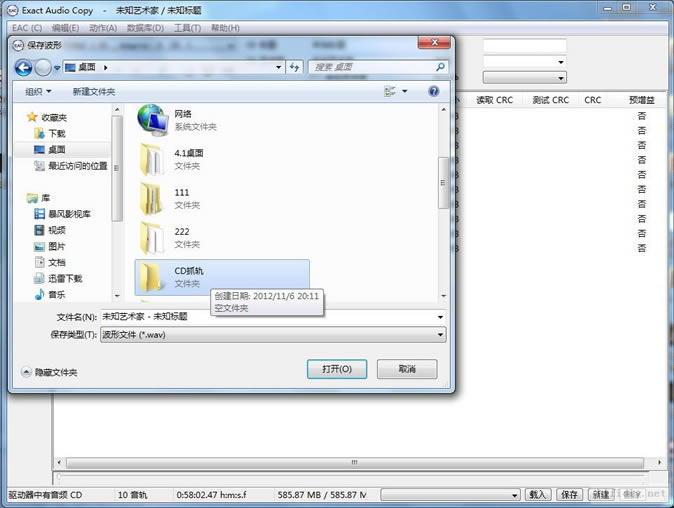Open the 动作(A) menu

coord(103,28)
